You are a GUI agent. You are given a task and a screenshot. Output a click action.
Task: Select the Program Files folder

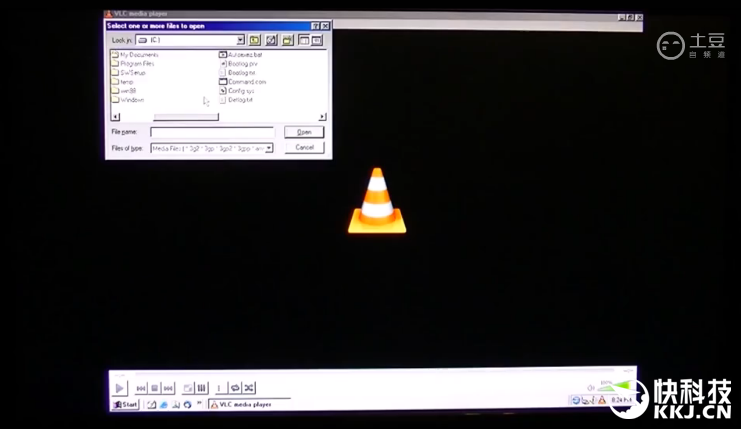pos(133,64)
